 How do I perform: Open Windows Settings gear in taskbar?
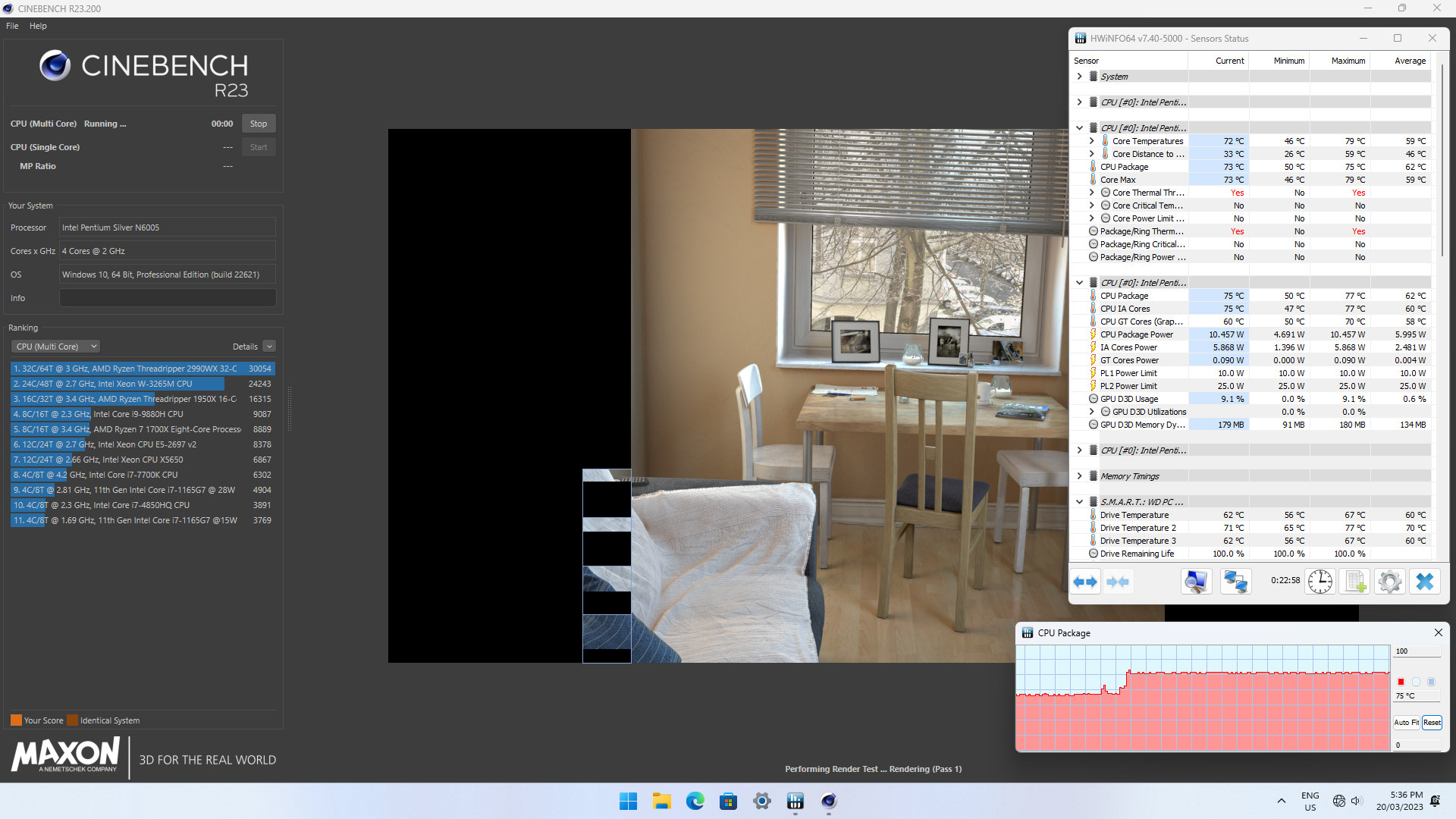click(x=761, y=801)
